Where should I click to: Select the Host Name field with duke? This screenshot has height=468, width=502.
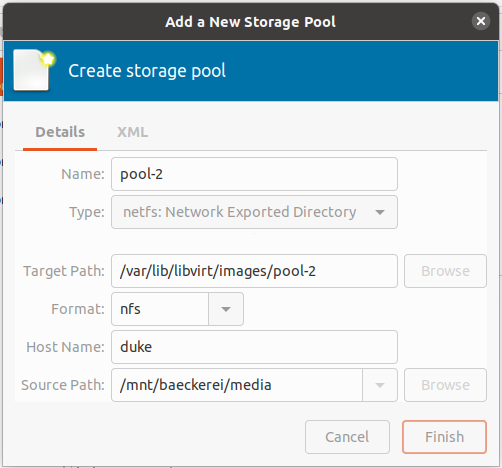[254, 347]
